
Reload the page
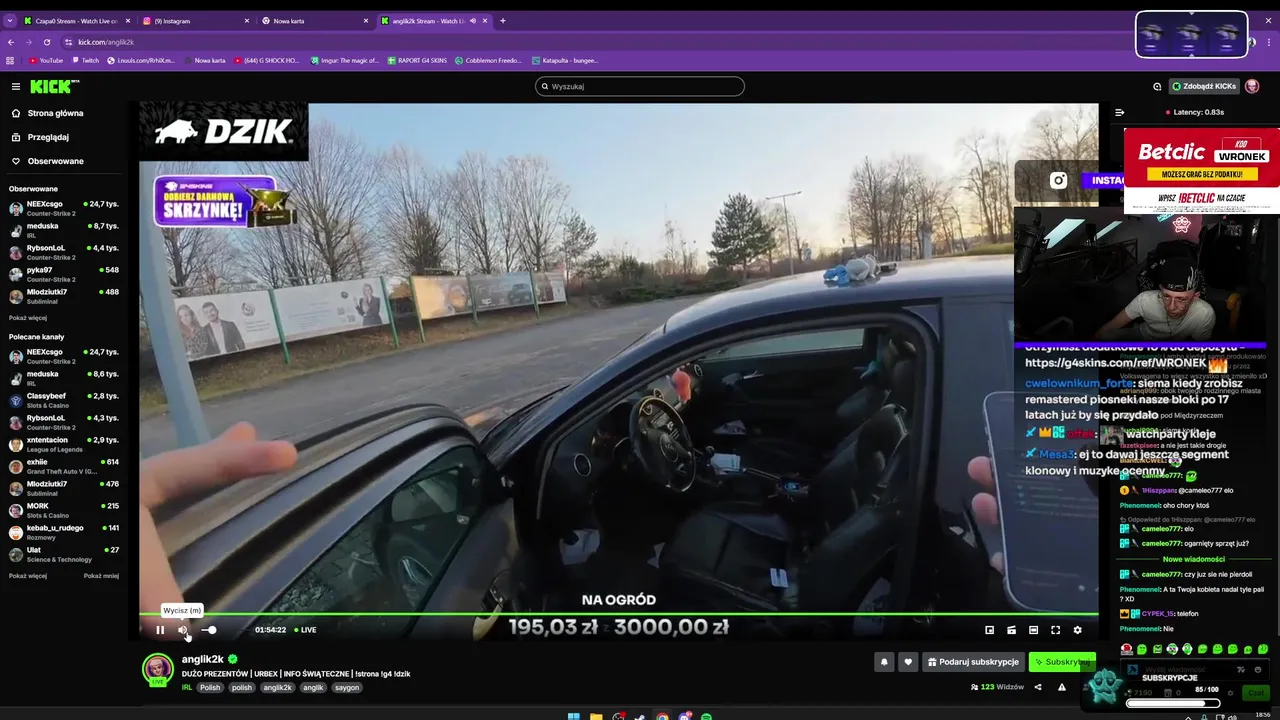46,42
